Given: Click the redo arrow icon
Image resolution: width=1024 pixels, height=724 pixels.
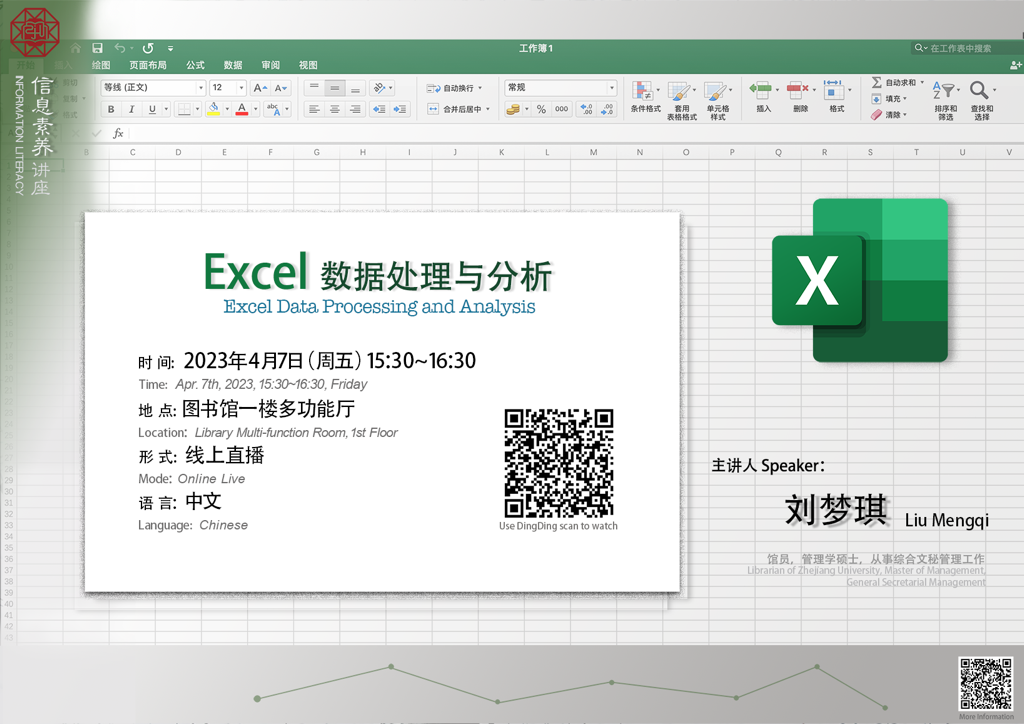Looking at the screenshot, I should tap(148, 48).
